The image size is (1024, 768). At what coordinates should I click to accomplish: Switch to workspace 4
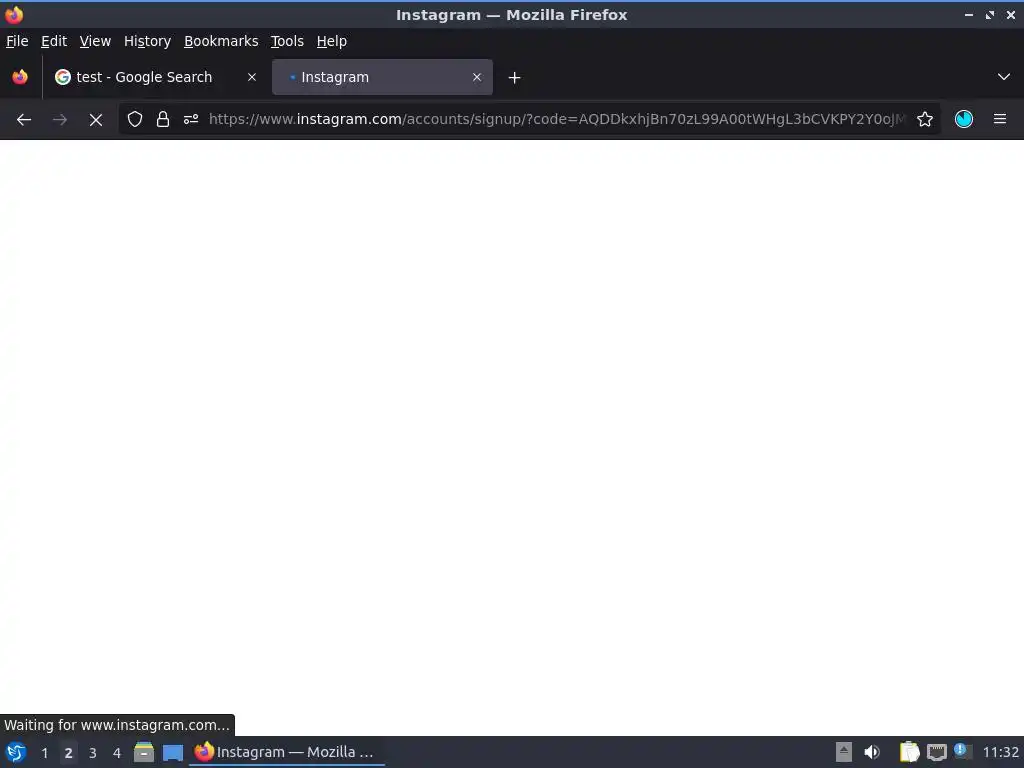[x=117, y=753]
